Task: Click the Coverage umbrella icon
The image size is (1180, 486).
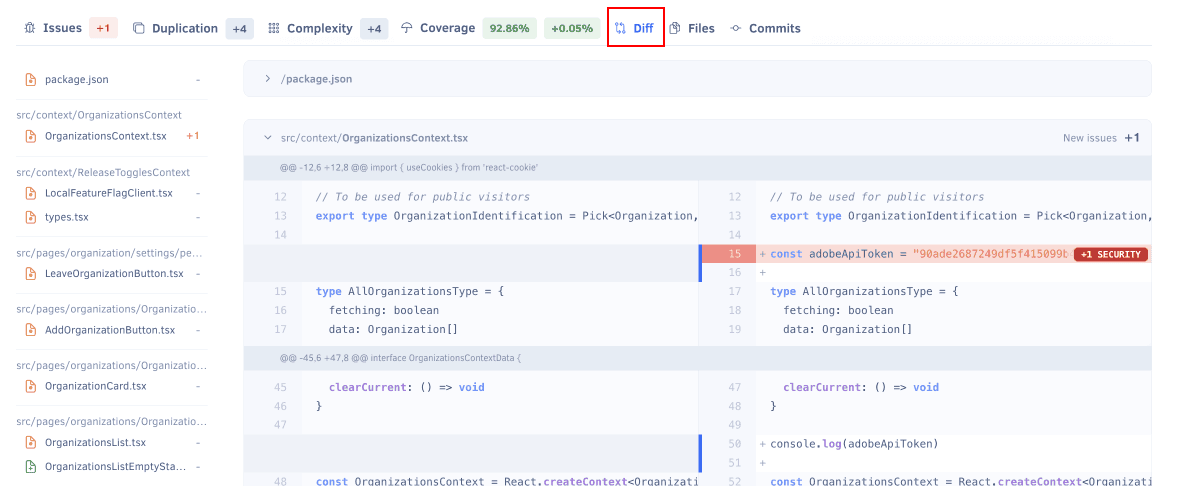Action: pyautogui.click(x=406, y=28)
